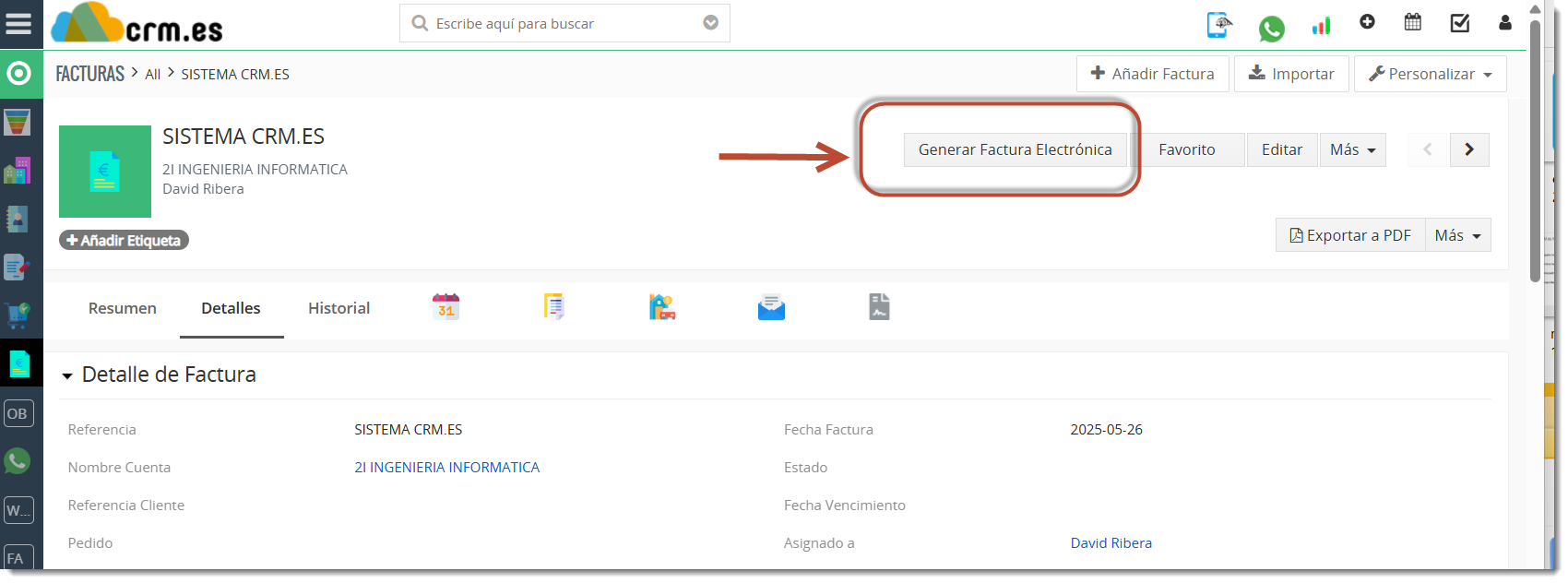This screenshot has height=583, width=1568.
Task: Click the Editar button
Action: [1282, 149]
